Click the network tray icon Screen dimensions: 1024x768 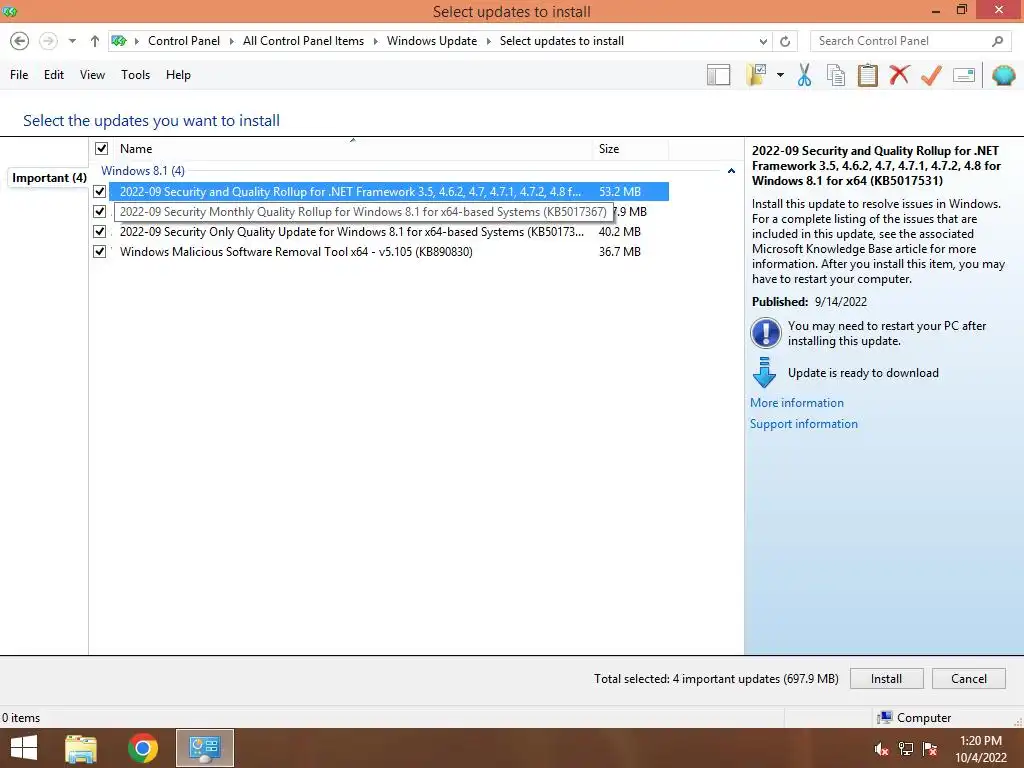coord(906,749)
